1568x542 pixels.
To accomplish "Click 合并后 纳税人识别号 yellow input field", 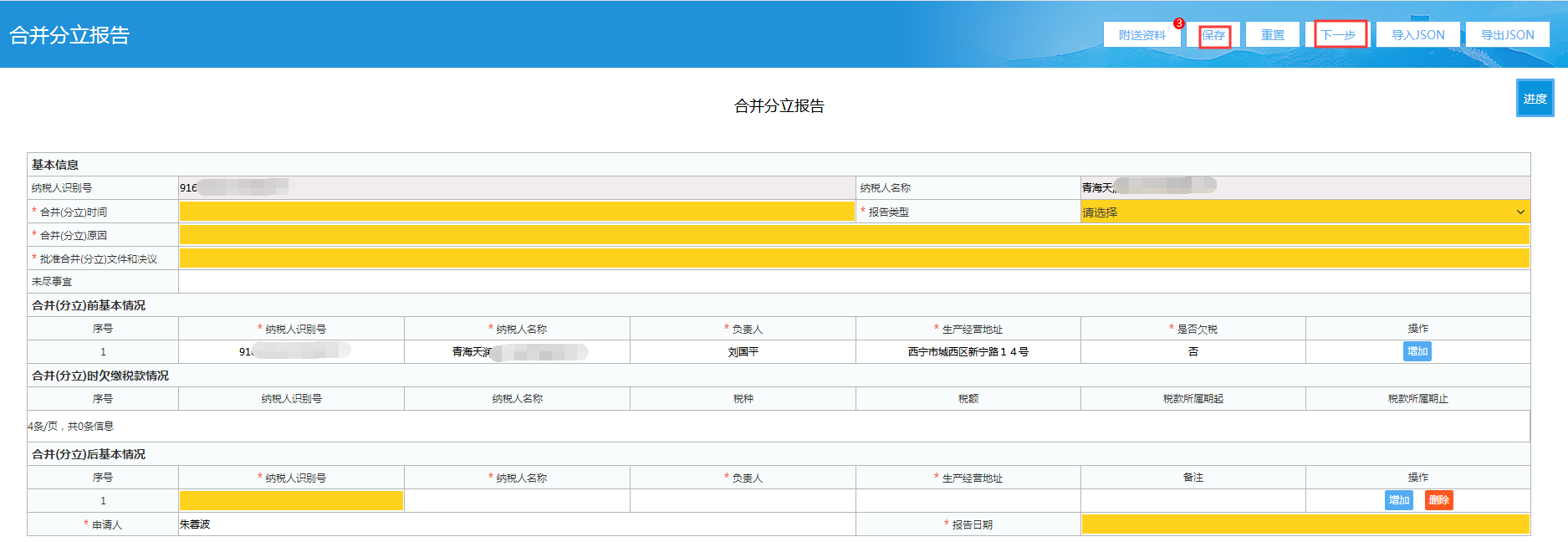I will click(291, 500).
